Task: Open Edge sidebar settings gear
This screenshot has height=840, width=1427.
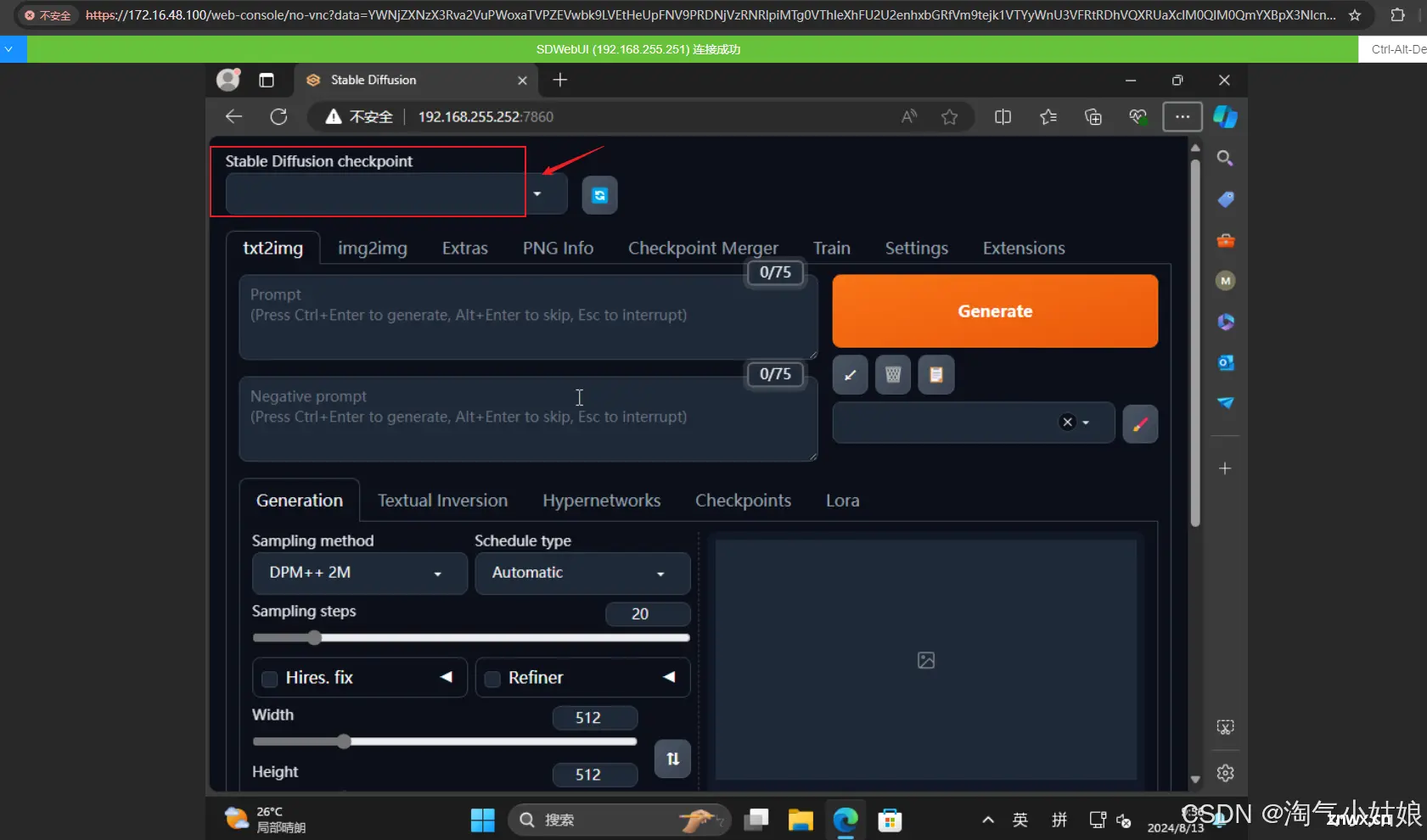Action: tap(1225, 773)
